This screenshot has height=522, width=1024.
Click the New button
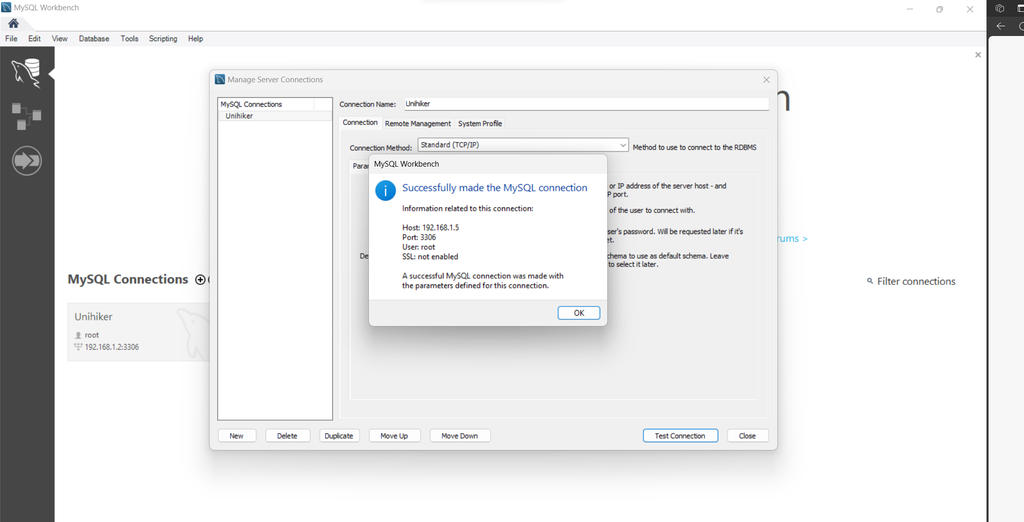click(236, 436)
